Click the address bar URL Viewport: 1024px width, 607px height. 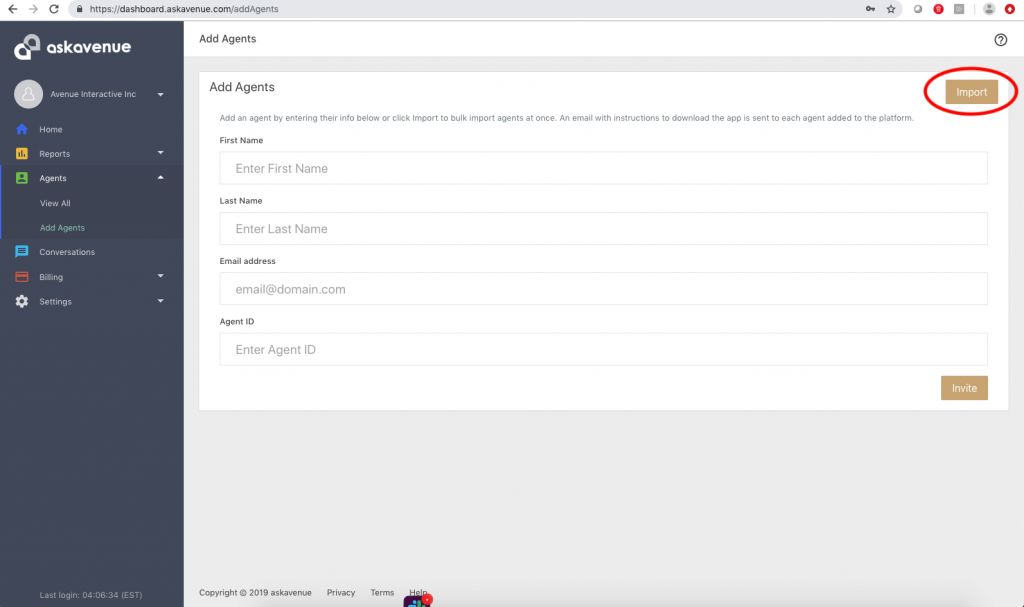184,9
